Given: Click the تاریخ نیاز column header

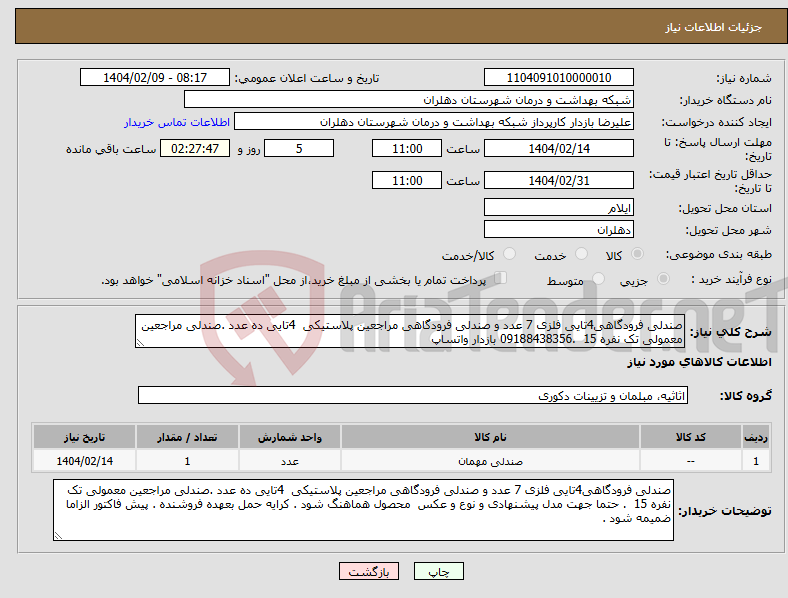Looking at the screenshot, I should click(x=84, y=437).
